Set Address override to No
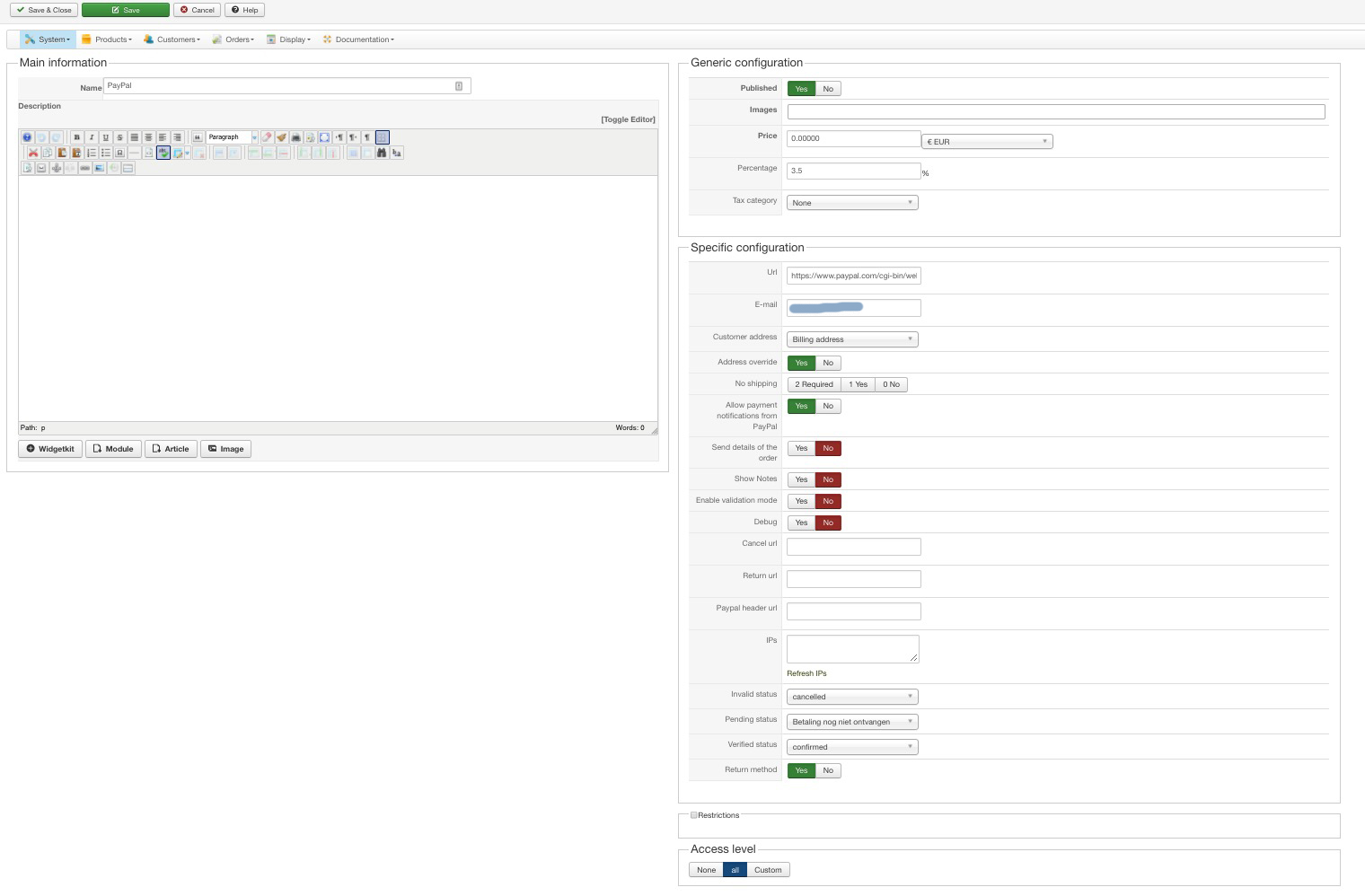This screenshot has width=1365, height=896. click(828, 363)
